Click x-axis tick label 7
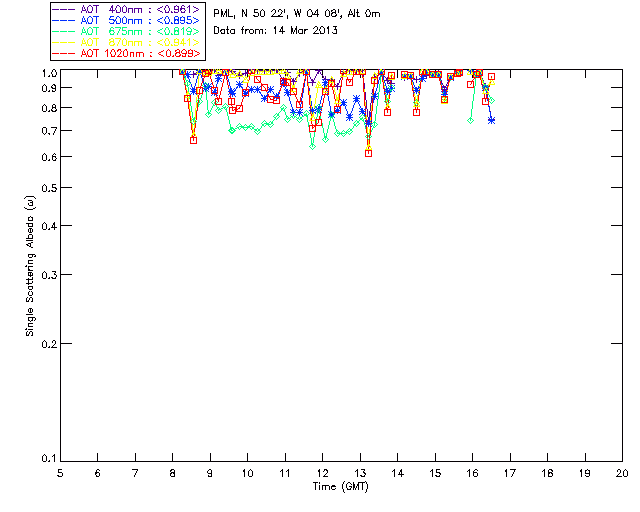The image size is (640, 512). 135,473
